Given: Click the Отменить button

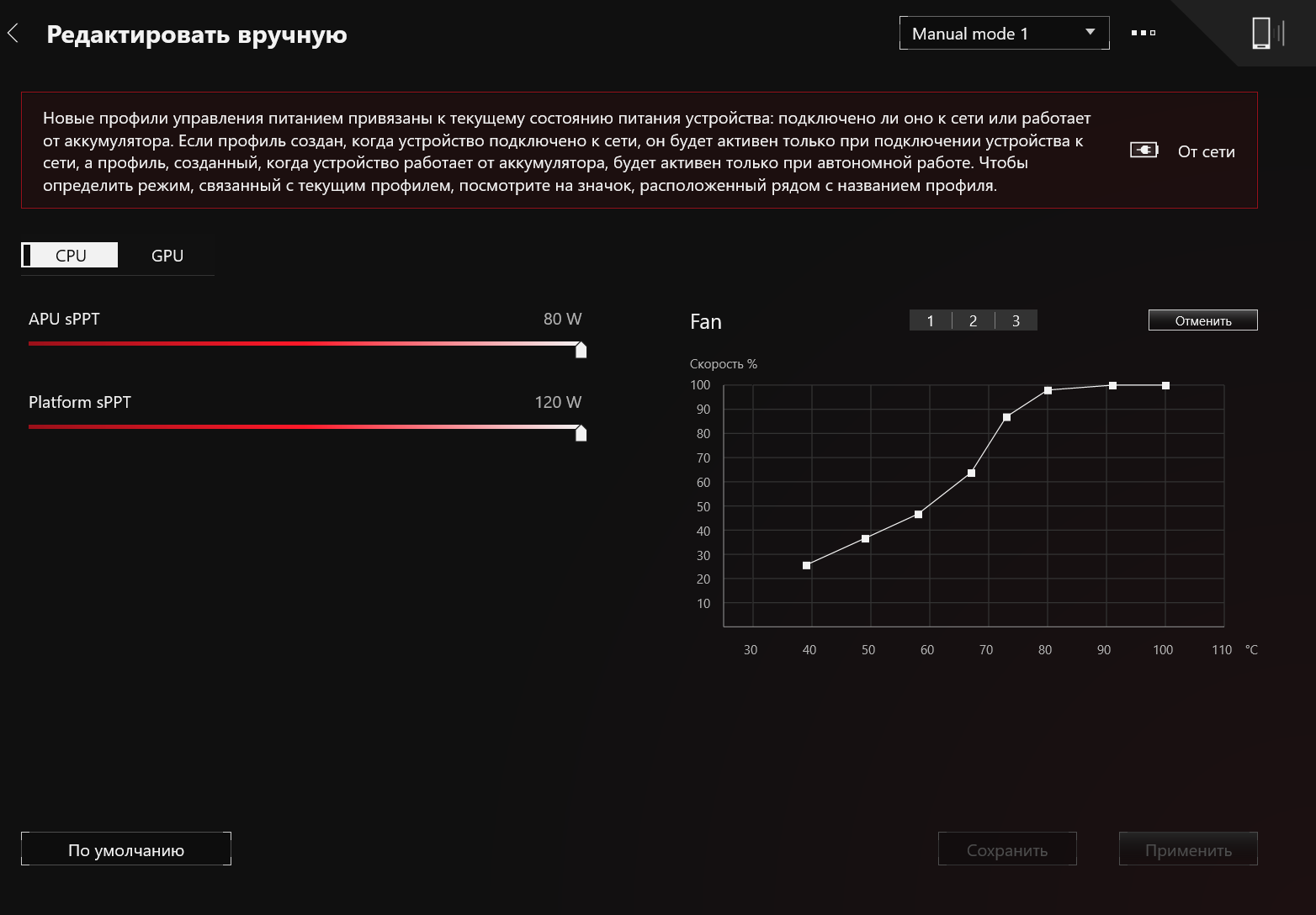Looking at the screenshot, I should pos(1203,320).
